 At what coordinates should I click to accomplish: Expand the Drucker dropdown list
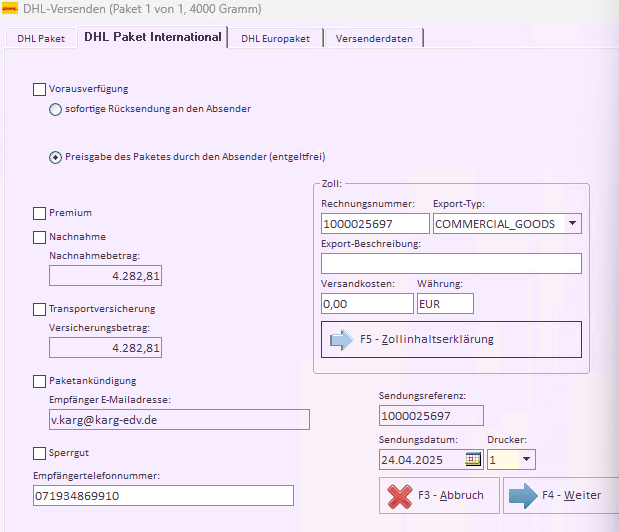click(526, 459)
